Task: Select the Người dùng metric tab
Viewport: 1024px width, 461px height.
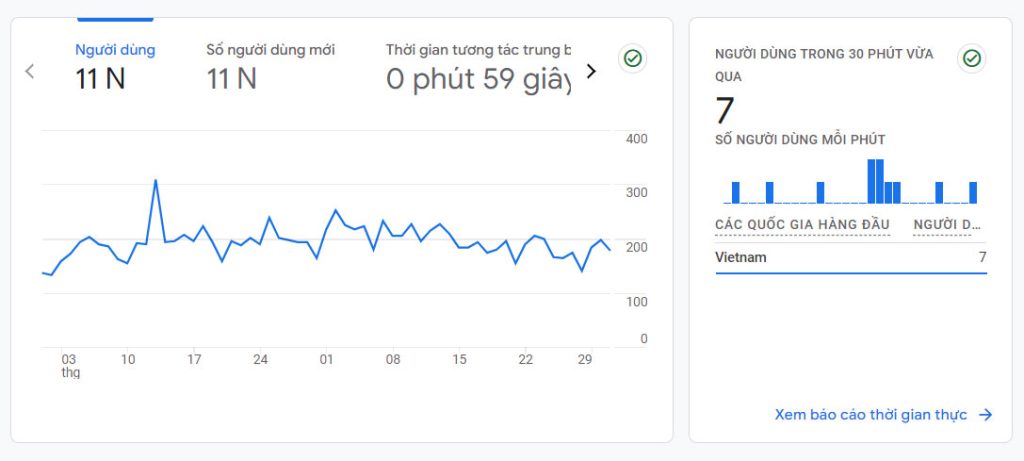Action: click(x=115, y=67)
